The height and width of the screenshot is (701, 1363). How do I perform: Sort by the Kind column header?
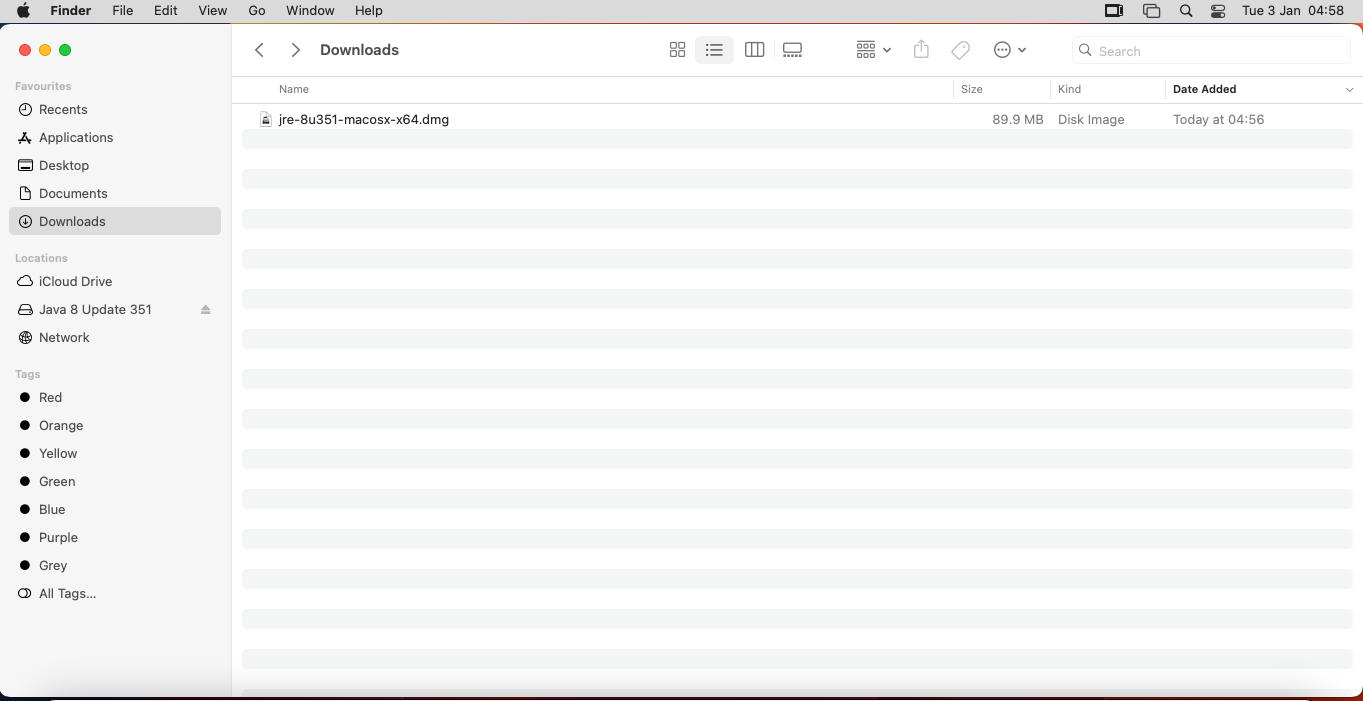(x=1069, y=89)
